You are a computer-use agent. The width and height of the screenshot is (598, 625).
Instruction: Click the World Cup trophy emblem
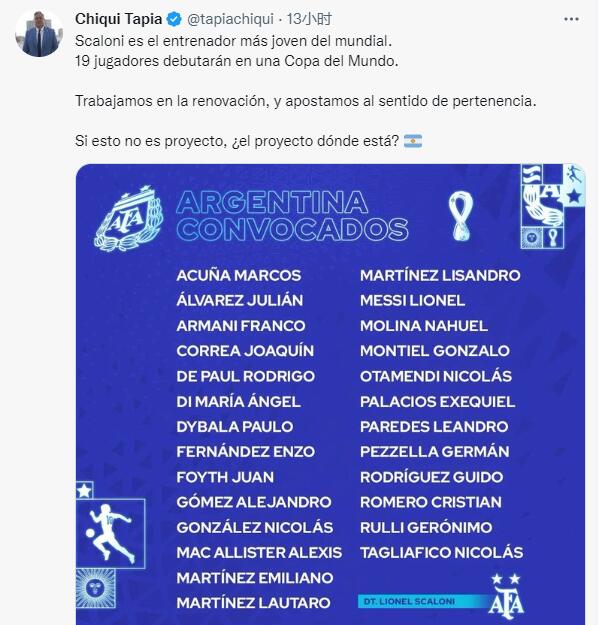461,216
